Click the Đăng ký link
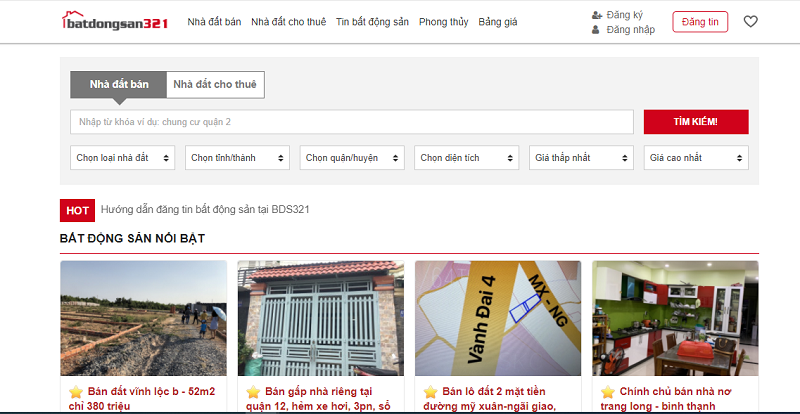Viewport: 800px width, 414px height. 624,15
